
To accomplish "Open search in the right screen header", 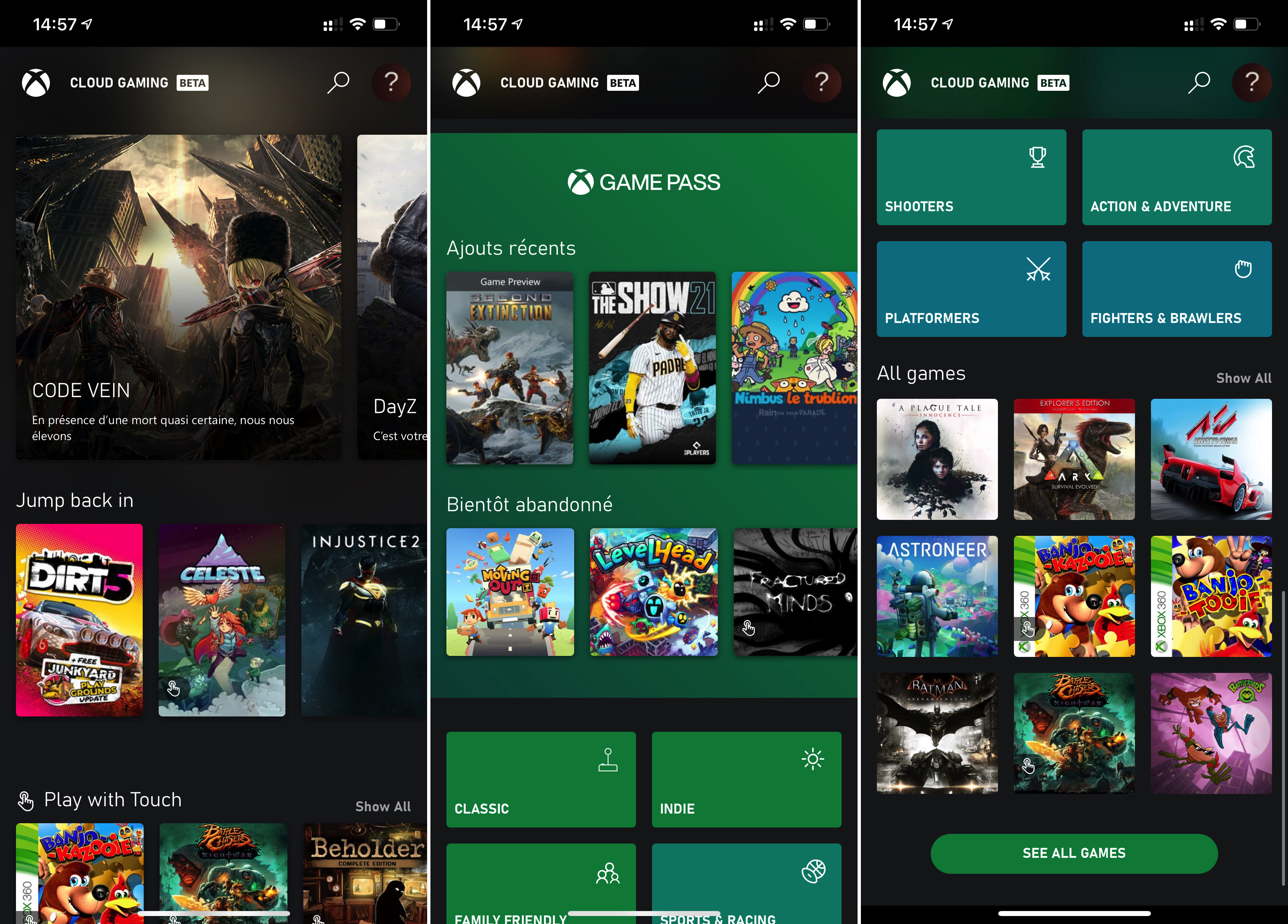I will coord(1199,83).
